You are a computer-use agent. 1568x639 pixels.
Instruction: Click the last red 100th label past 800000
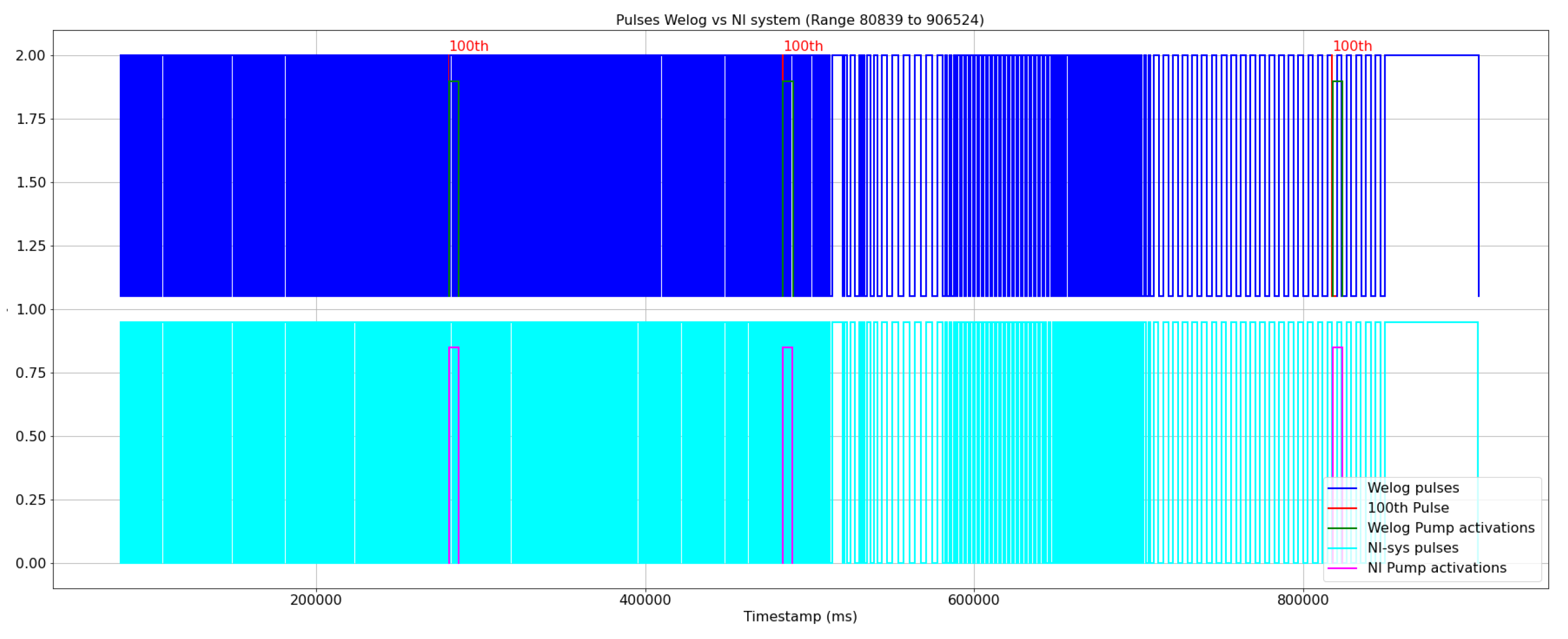click(1352, 46)
